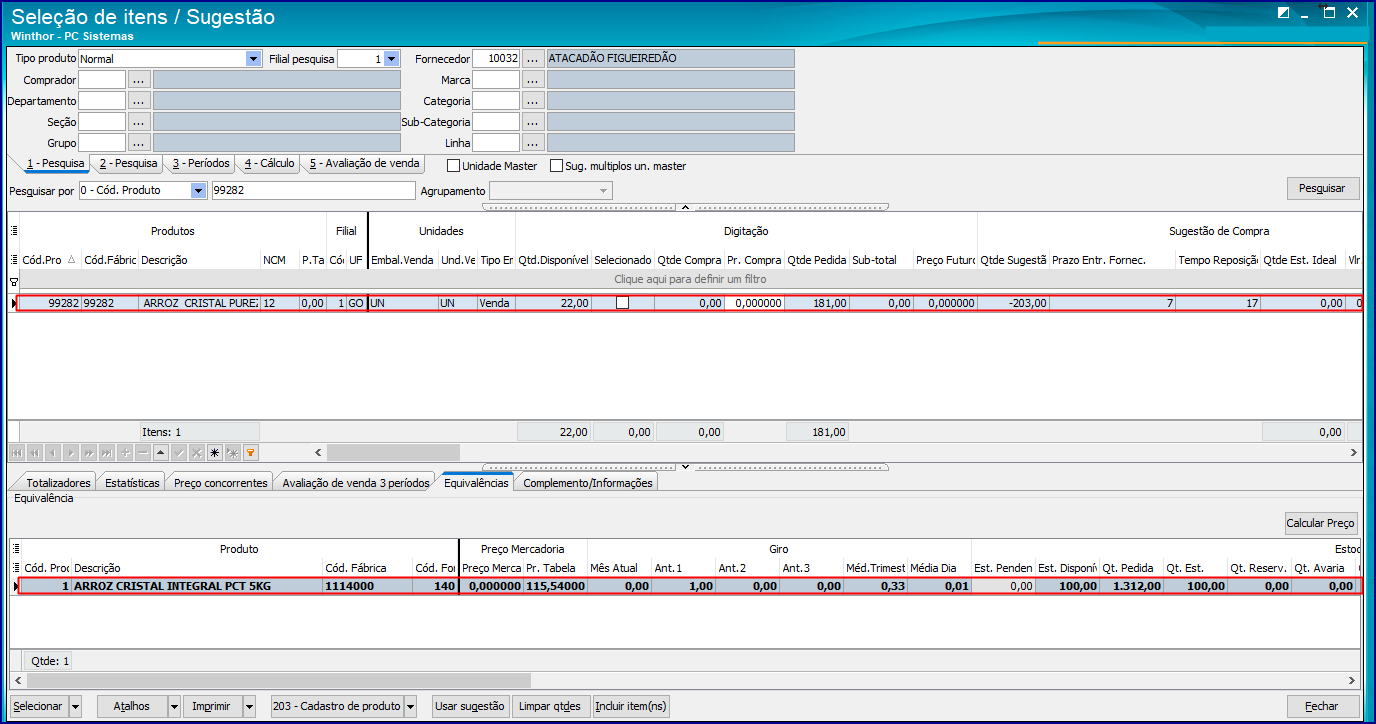Viewport: 1376px width, 724px height.
Task: Click Fornecedor code field 10032
Action: coord(496,59)
